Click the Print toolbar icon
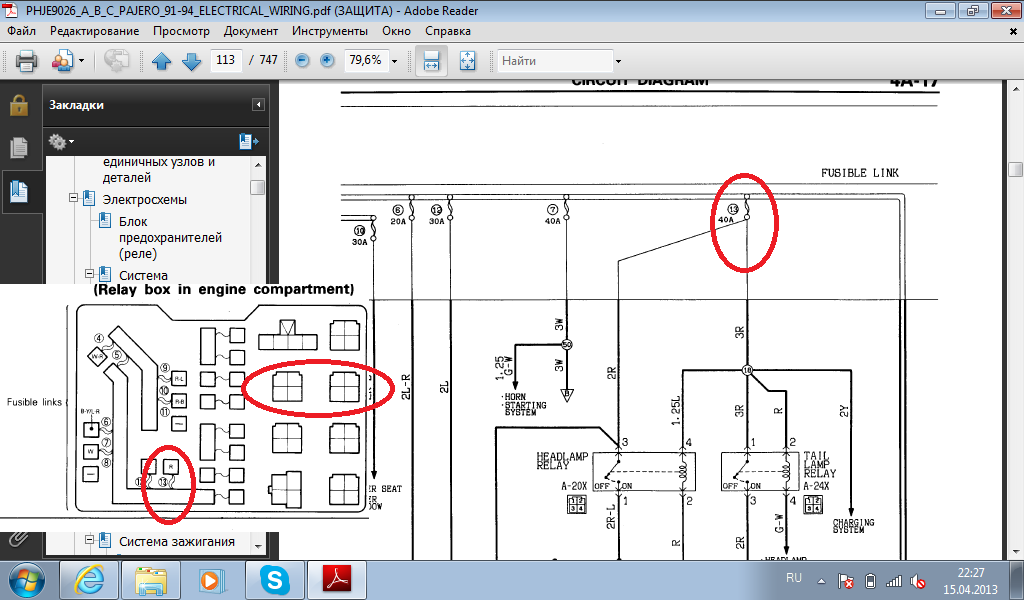Viewport: 1024px width, 600px height. (26, 61)
